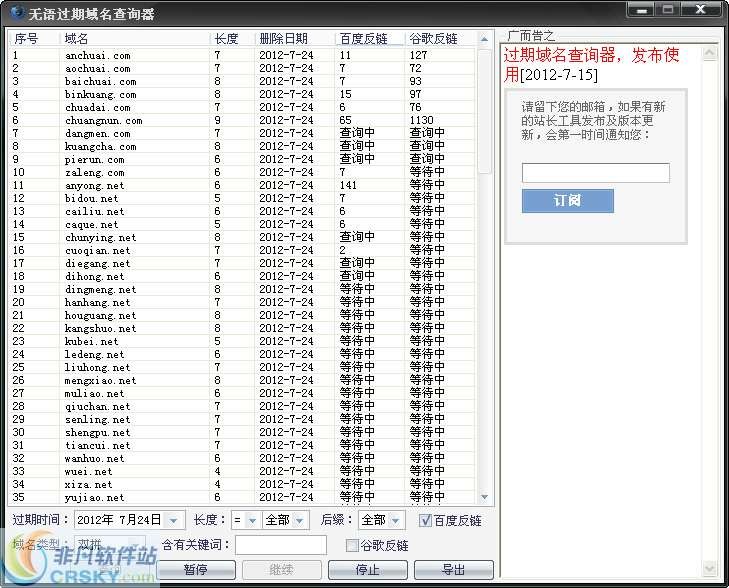Select the dihong.net domain
This screenshot has width=729, height=588.
point(94,277)
